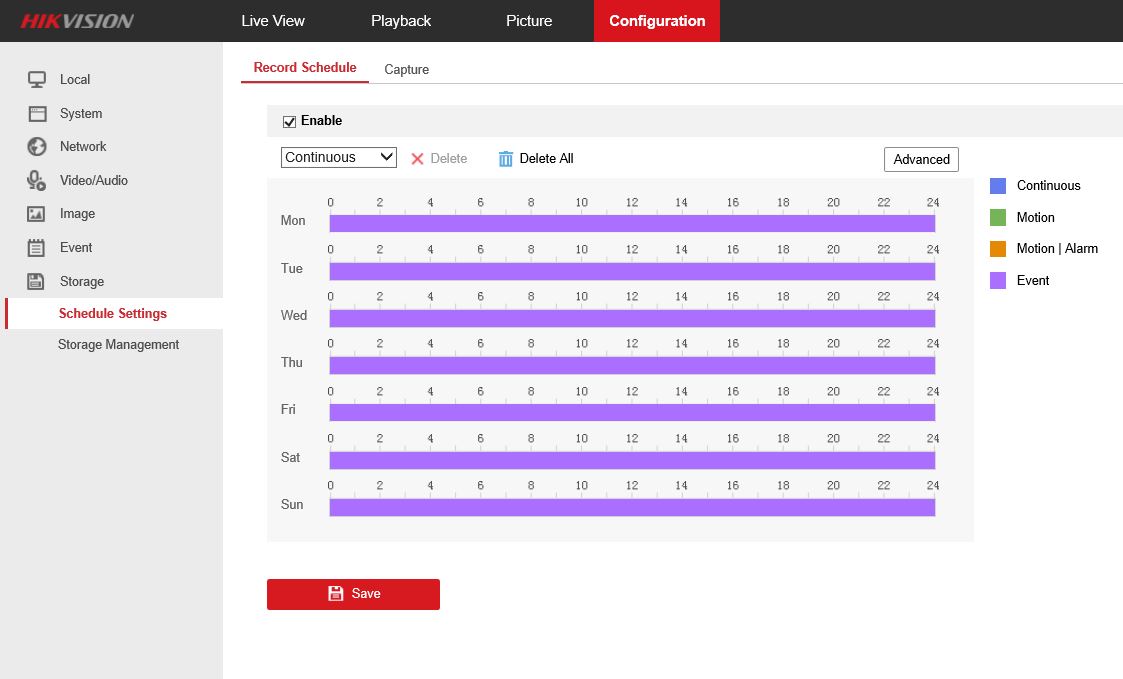Image resolution: width=1123 pixels, height=679 pixels.
Task: Select the System window icon
Action: 37,114
